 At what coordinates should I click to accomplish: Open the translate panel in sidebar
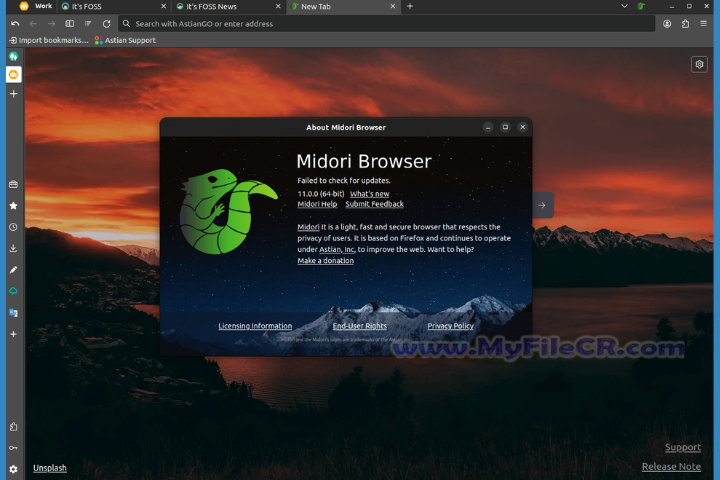13,313
